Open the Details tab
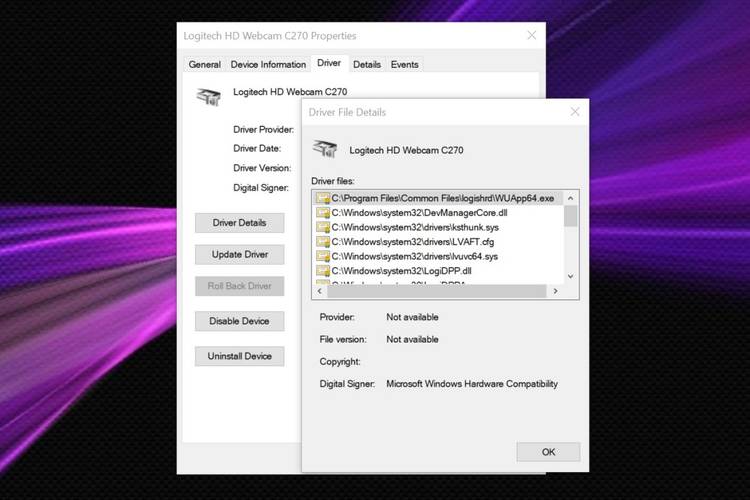Viewport: 750px width, 500px height. pyautogui.click(x=367, y=64)
